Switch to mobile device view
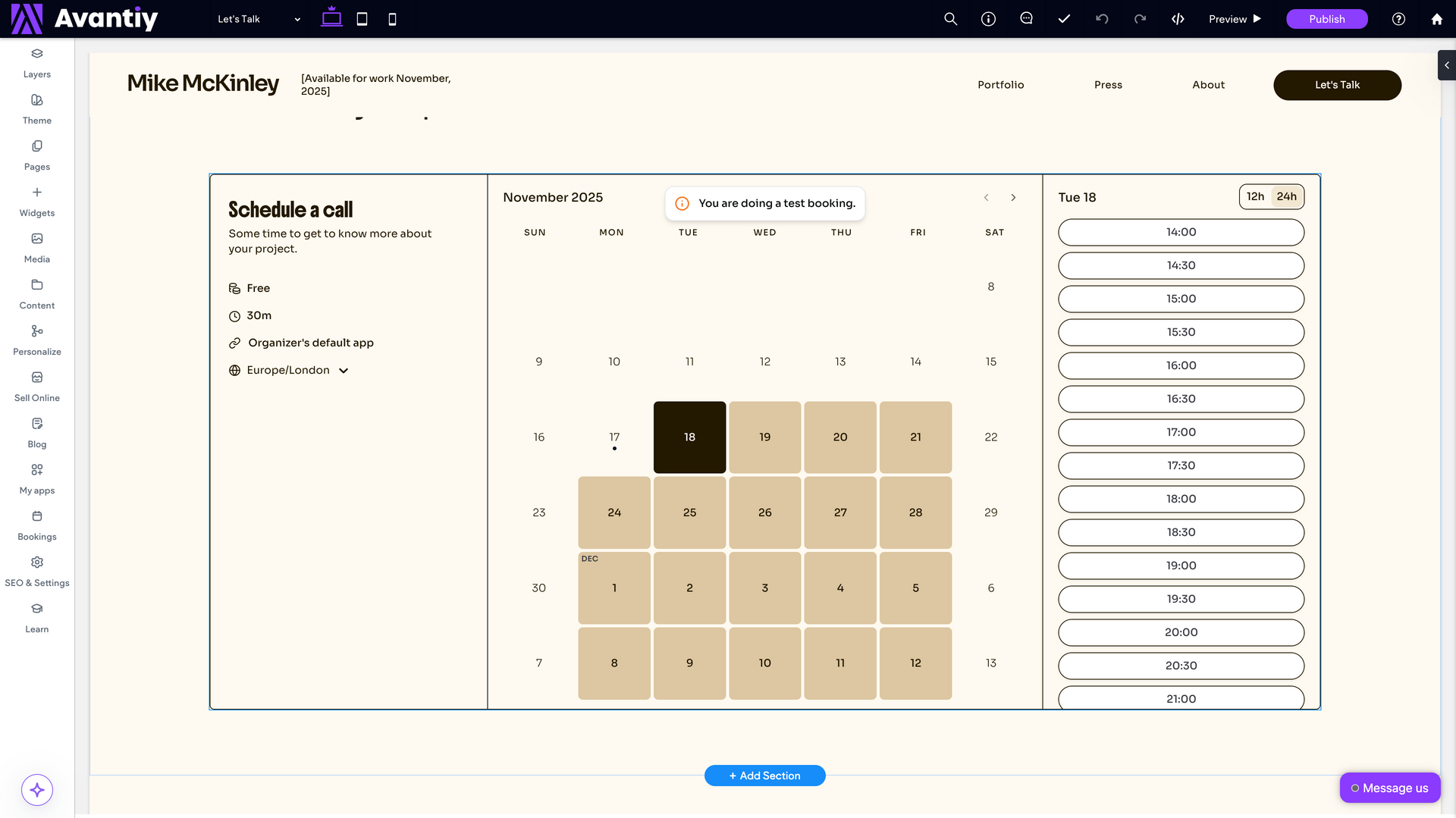The width and height of the screenshot is (1456, 818). 392,19
